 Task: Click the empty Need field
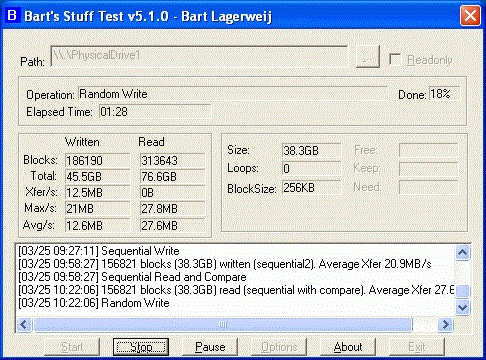pos(428,188)
